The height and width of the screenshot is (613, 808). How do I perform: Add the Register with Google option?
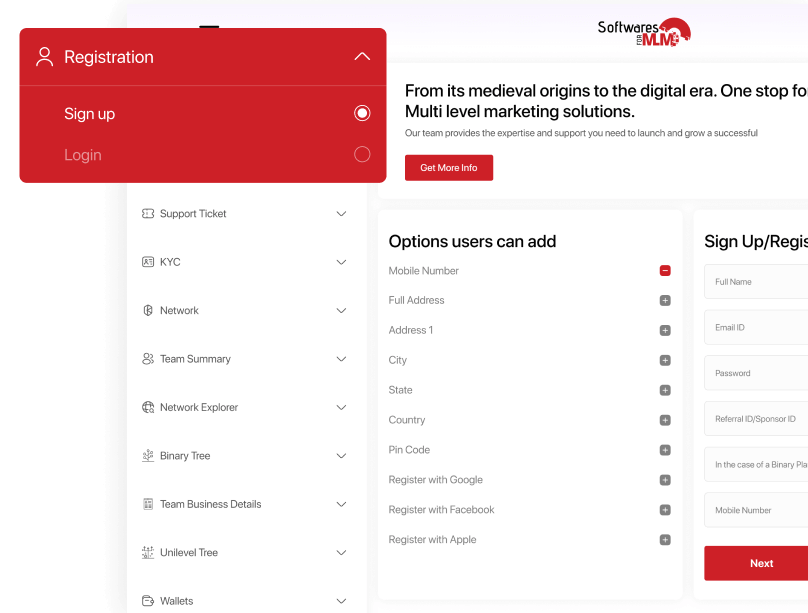point(665,480)
